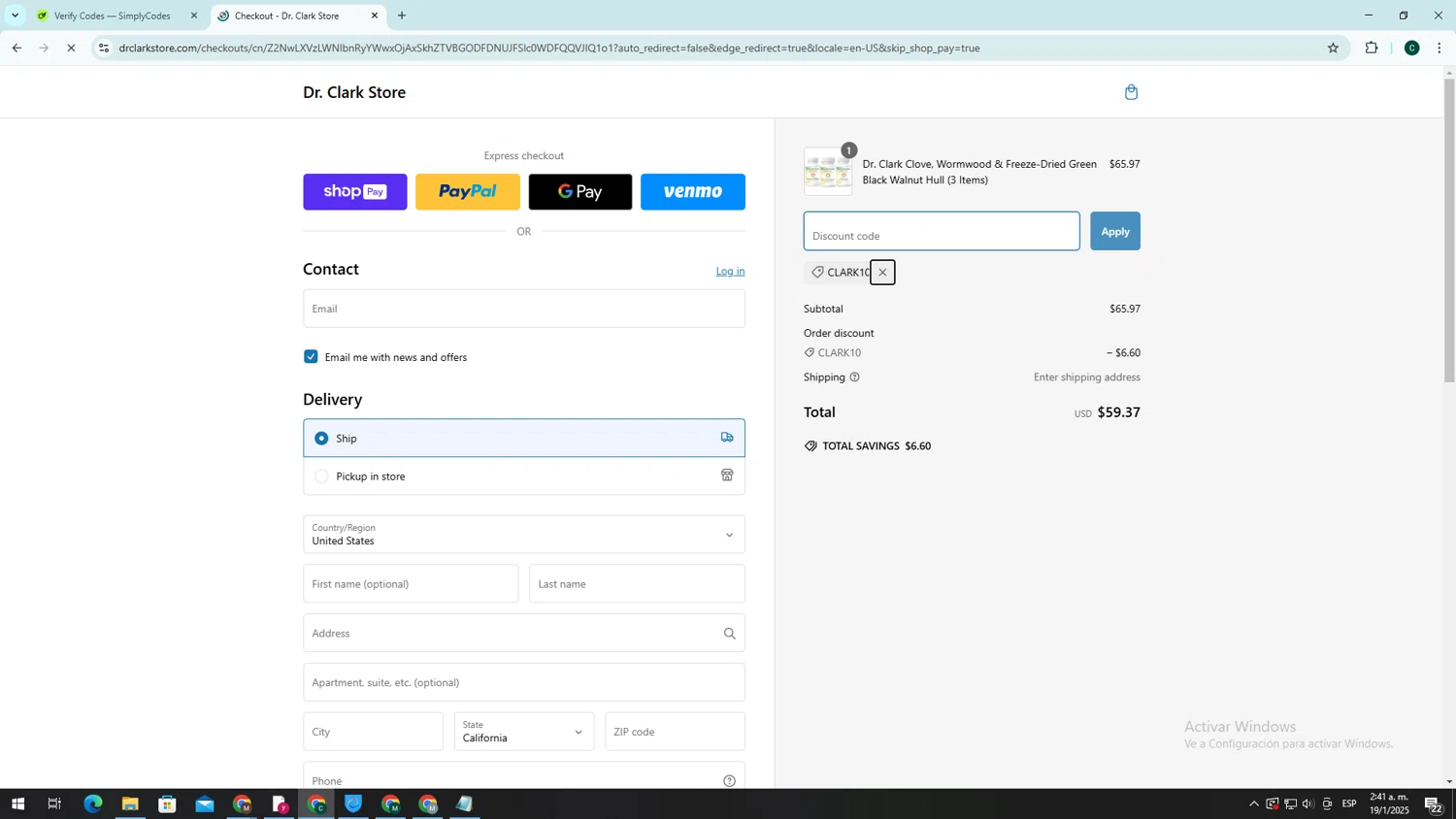Viewport: 1456px width, 819px height.
Task: Open tab search dropdown arrow
Action: point(15,16)
